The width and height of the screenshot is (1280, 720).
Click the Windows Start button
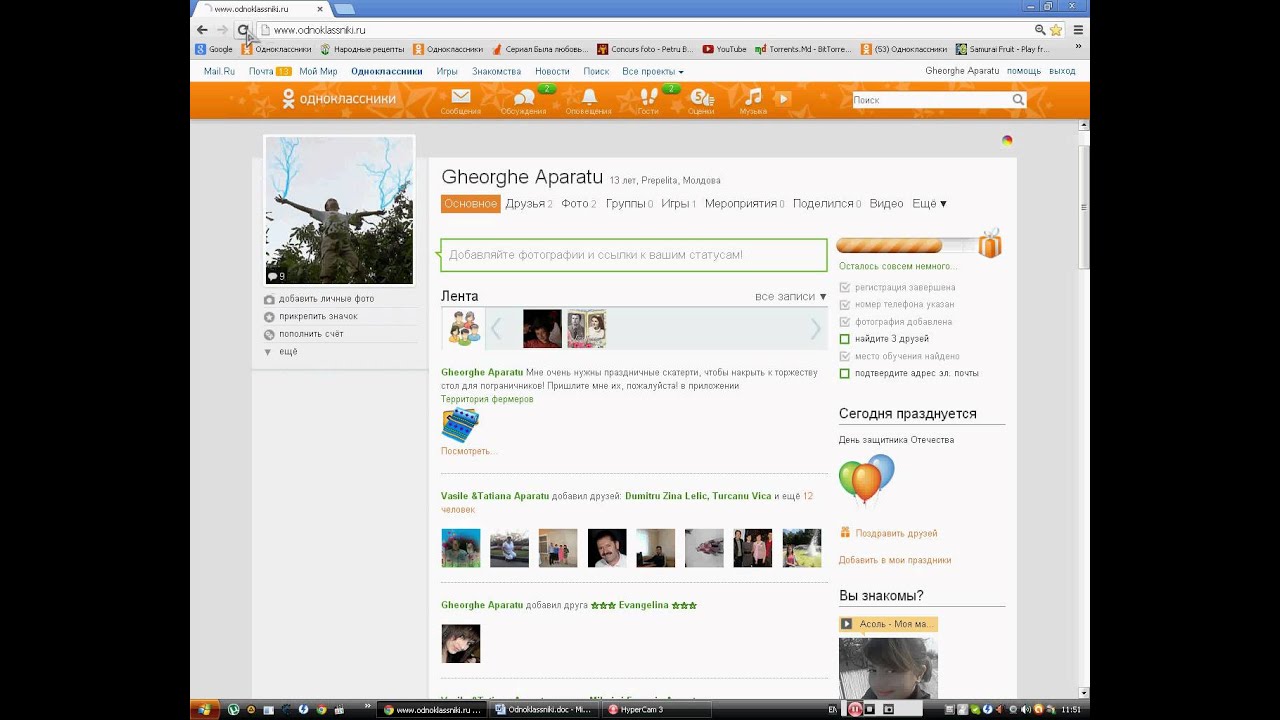click(204, 710)
